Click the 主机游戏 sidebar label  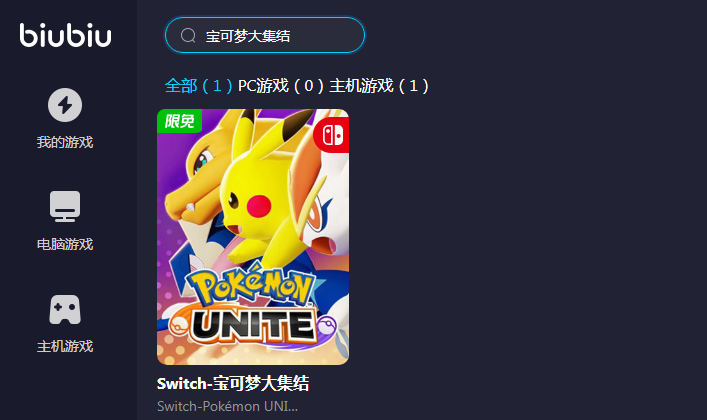(x=65, y=346)
